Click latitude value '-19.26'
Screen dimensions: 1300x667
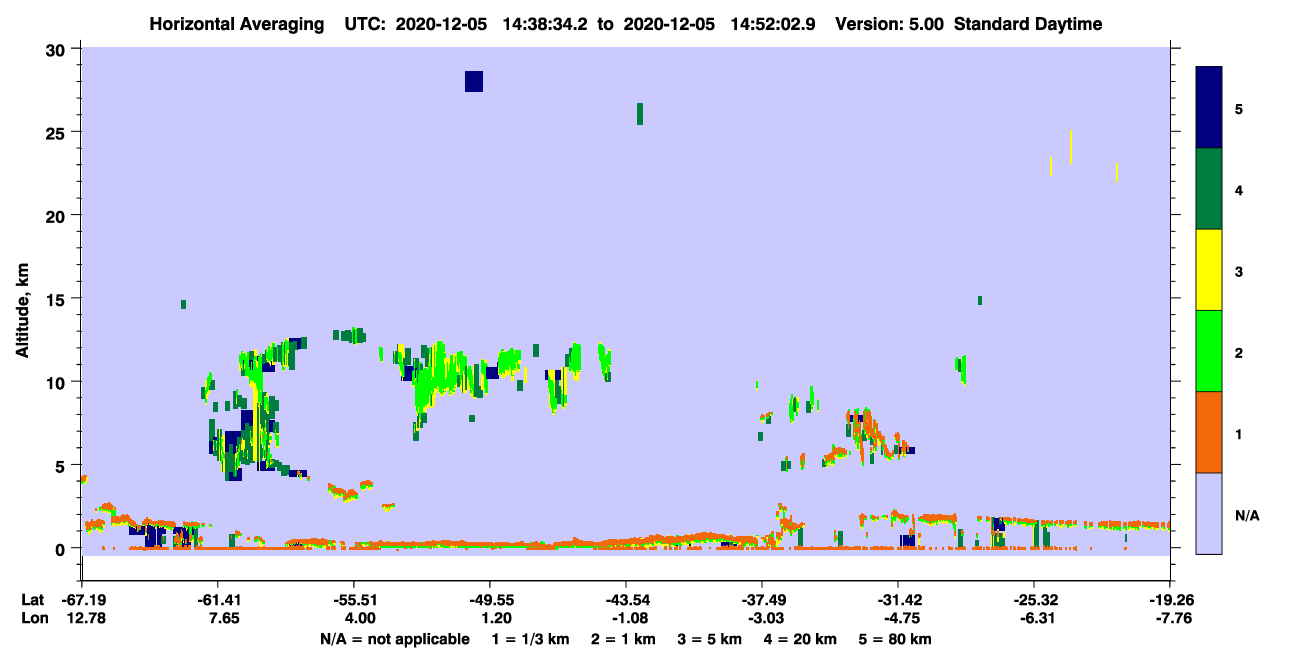1170,600
